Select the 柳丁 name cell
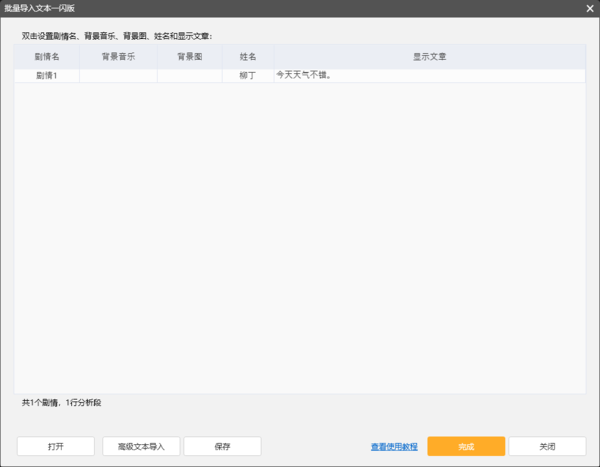Viewport: 600px width, 467px height. click(x=248, y=75)
